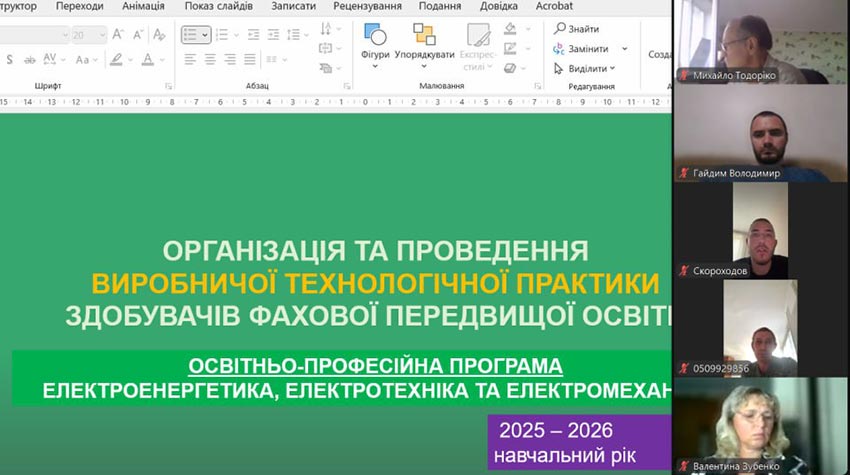Open the Показ слайдів tab
Screen dimensions: 850x475
[x=219, y=6]
